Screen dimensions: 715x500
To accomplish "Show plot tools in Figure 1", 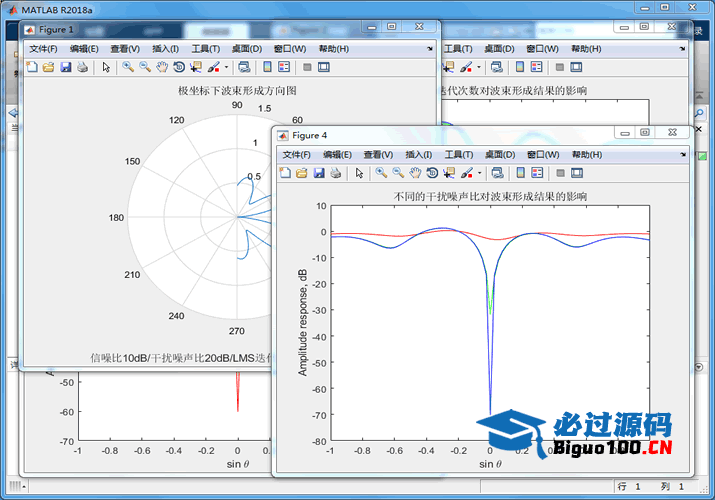I will tap(324, 67).
